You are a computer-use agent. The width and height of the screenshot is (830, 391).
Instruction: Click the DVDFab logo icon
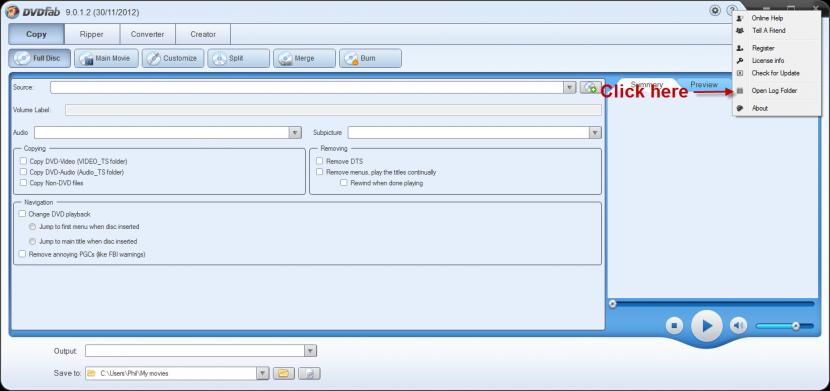[x=13, y=12]
